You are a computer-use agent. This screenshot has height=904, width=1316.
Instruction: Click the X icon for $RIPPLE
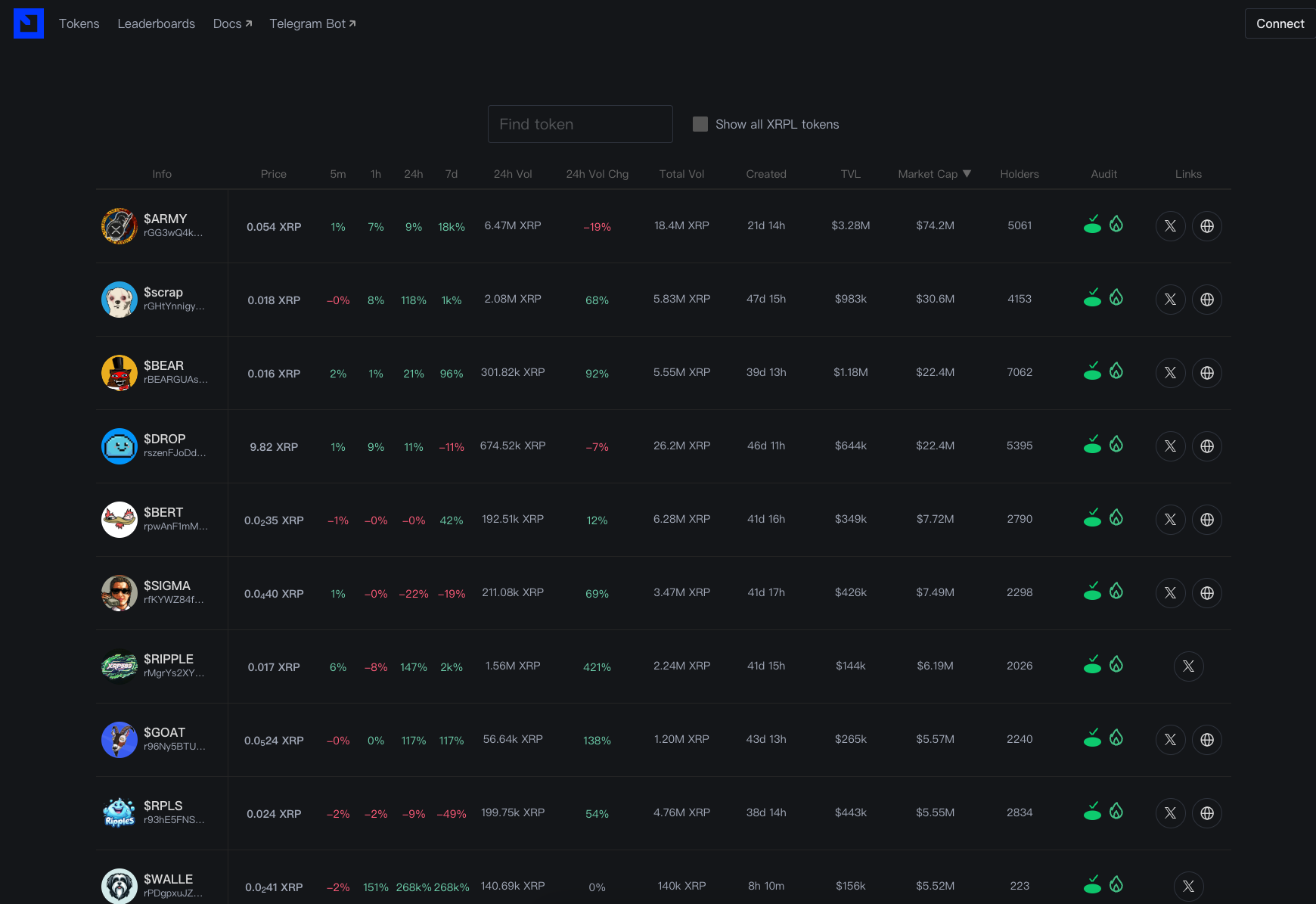pos(1188,666)
